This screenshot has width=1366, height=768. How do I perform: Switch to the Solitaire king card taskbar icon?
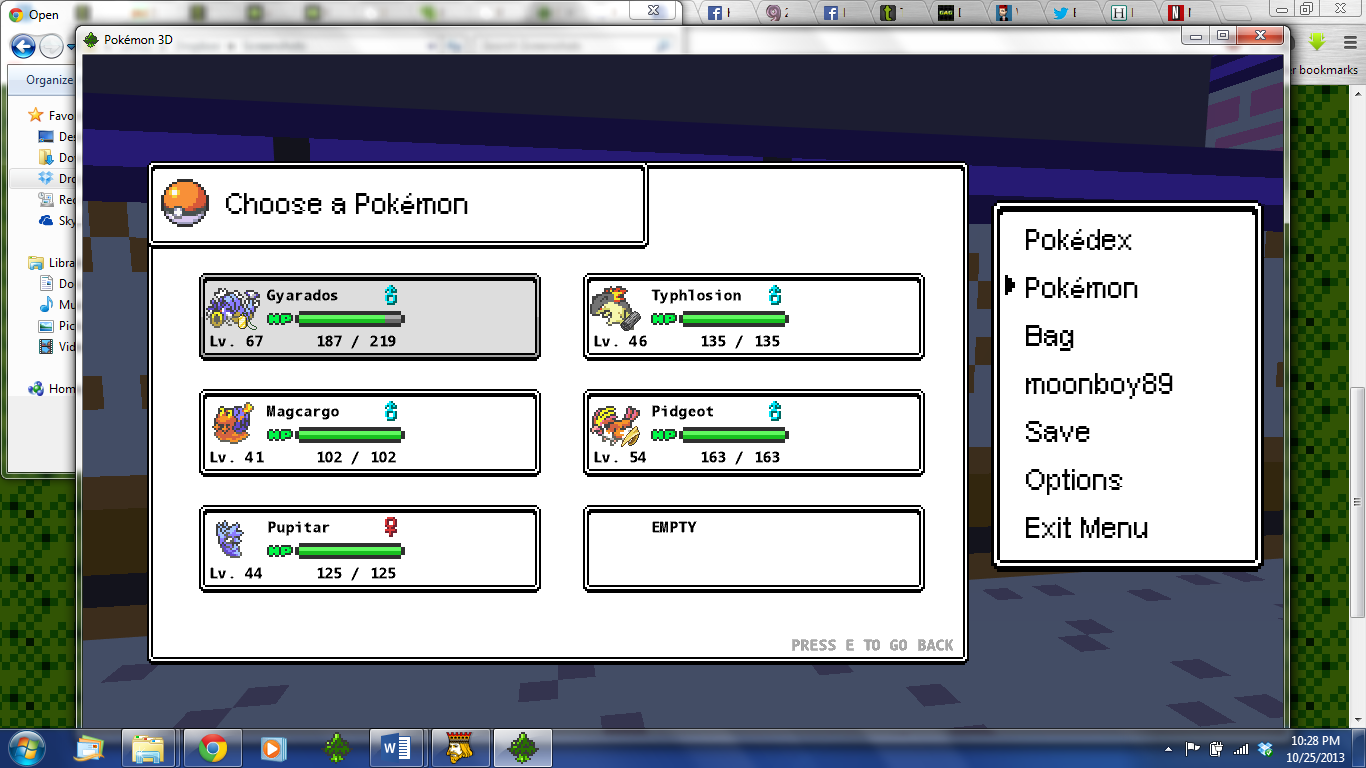click(x=460, y=748)
